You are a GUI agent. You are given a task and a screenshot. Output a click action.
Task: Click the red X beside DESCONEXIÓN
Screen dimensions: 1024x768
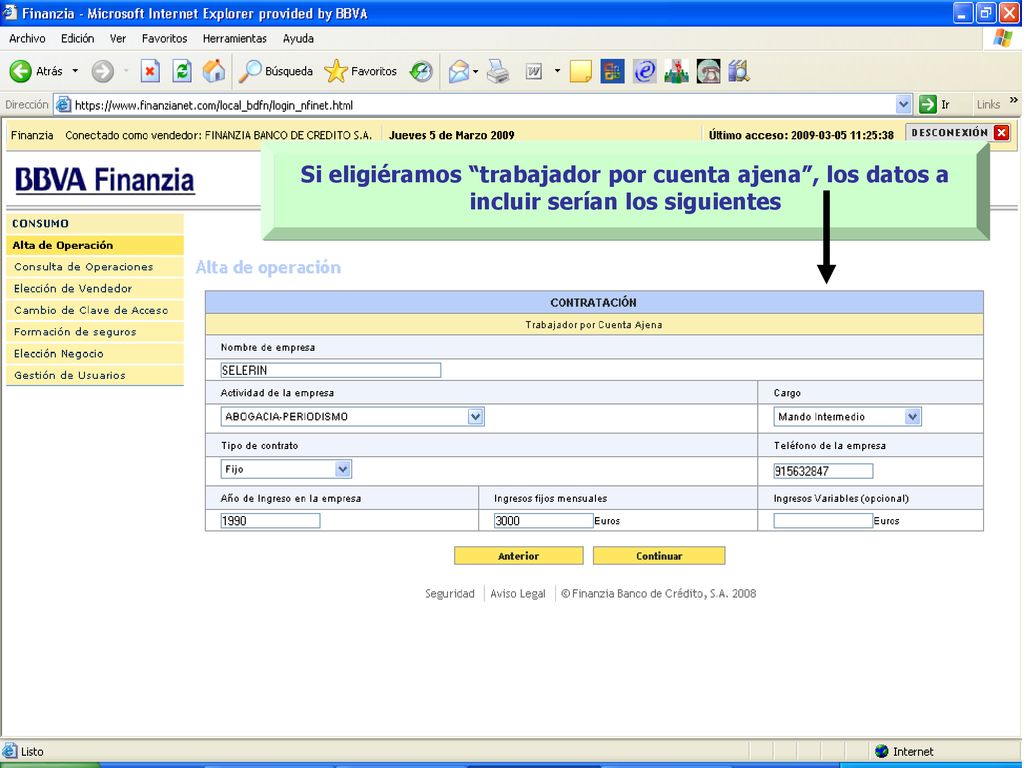(1001, 133)
